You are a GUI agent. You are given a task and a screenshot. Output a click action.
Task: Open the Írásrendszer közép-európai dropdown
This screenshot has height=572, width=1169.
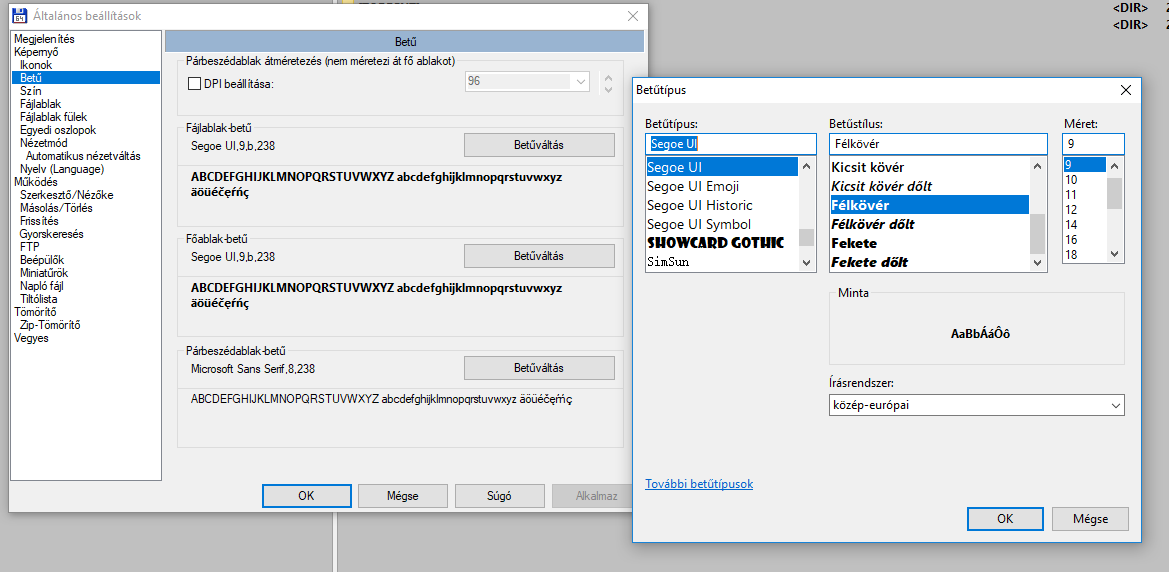[977, 405]
